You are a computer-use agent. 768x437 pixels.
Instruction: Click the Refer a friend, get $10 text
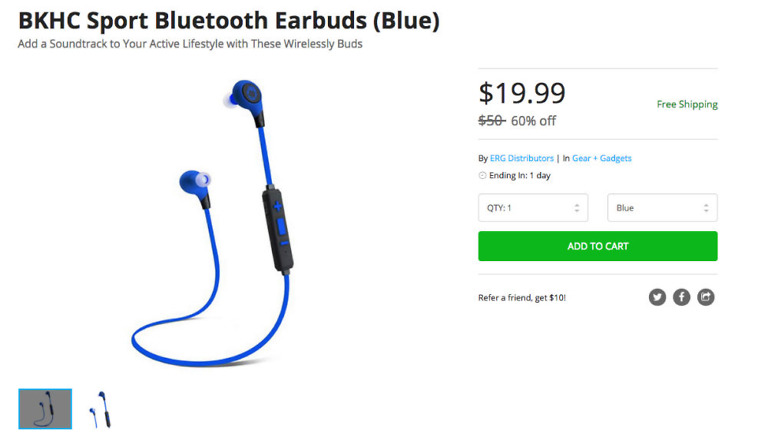pos(522,298)
